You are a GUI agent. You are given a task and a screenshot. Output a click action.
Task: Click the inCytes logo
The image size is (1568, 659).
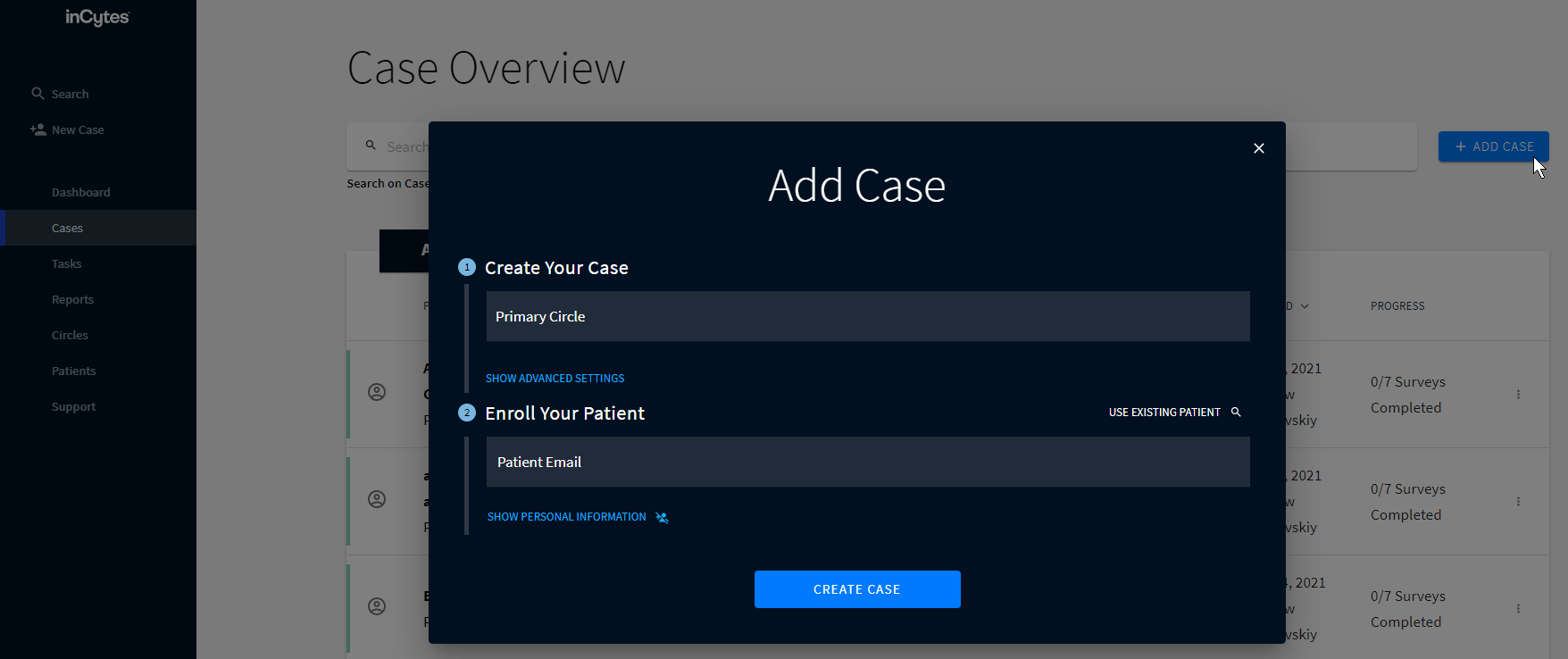97,18
